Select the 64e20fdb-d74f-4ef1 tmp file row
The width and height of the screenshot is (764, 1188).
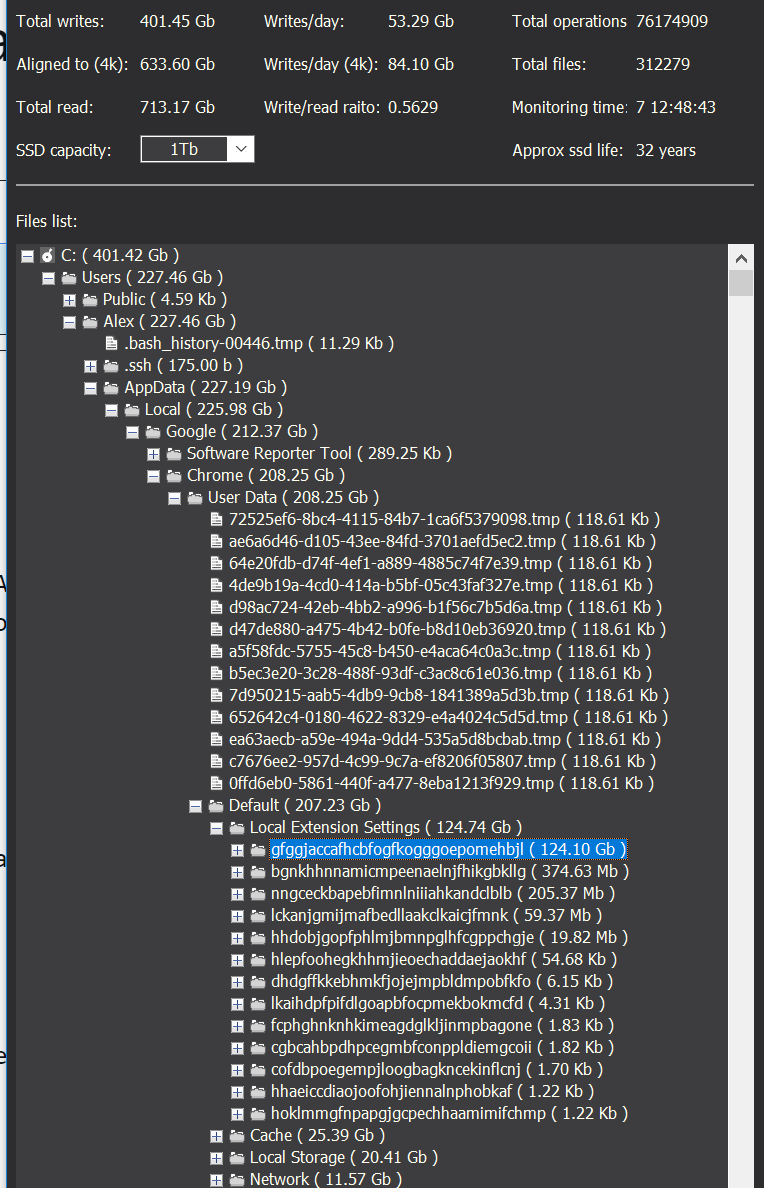coord(440,564)
